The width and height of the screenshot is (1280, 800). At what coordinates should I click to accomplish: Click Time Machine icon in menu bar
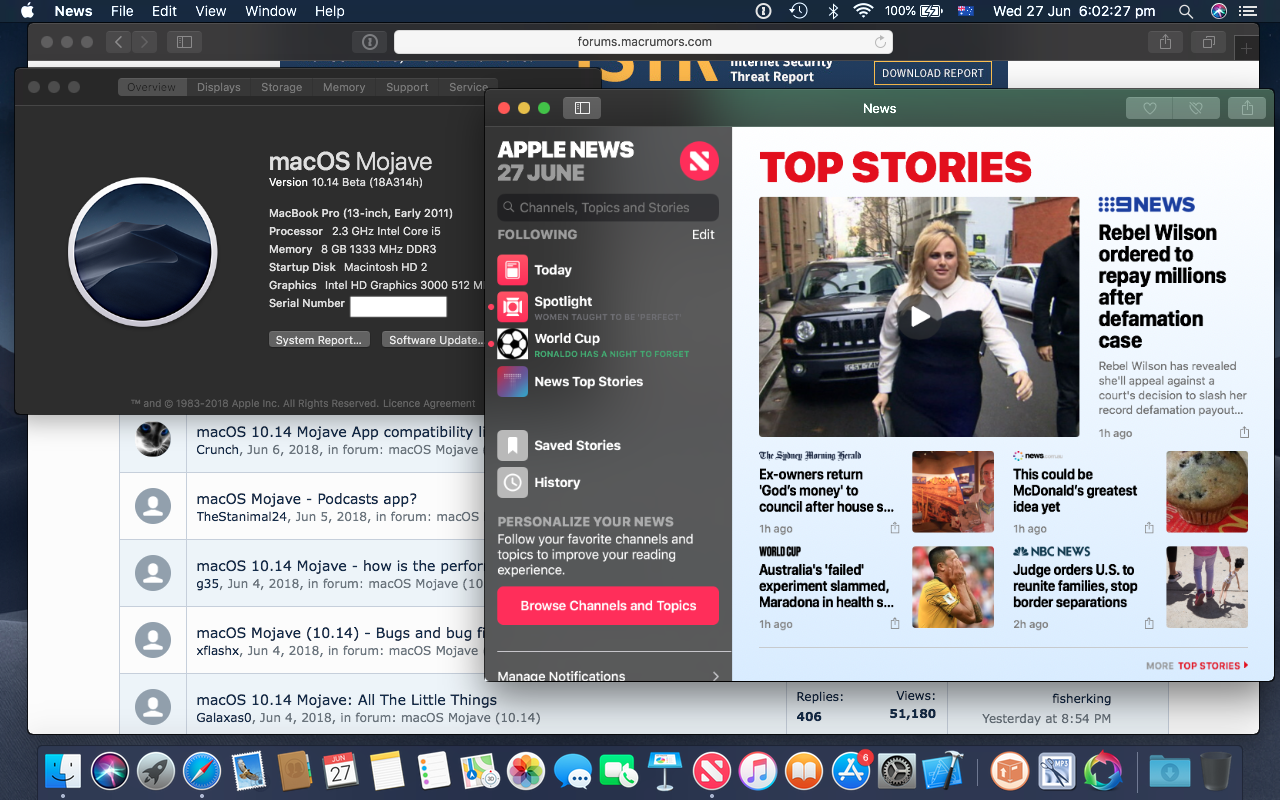[798, 11]
